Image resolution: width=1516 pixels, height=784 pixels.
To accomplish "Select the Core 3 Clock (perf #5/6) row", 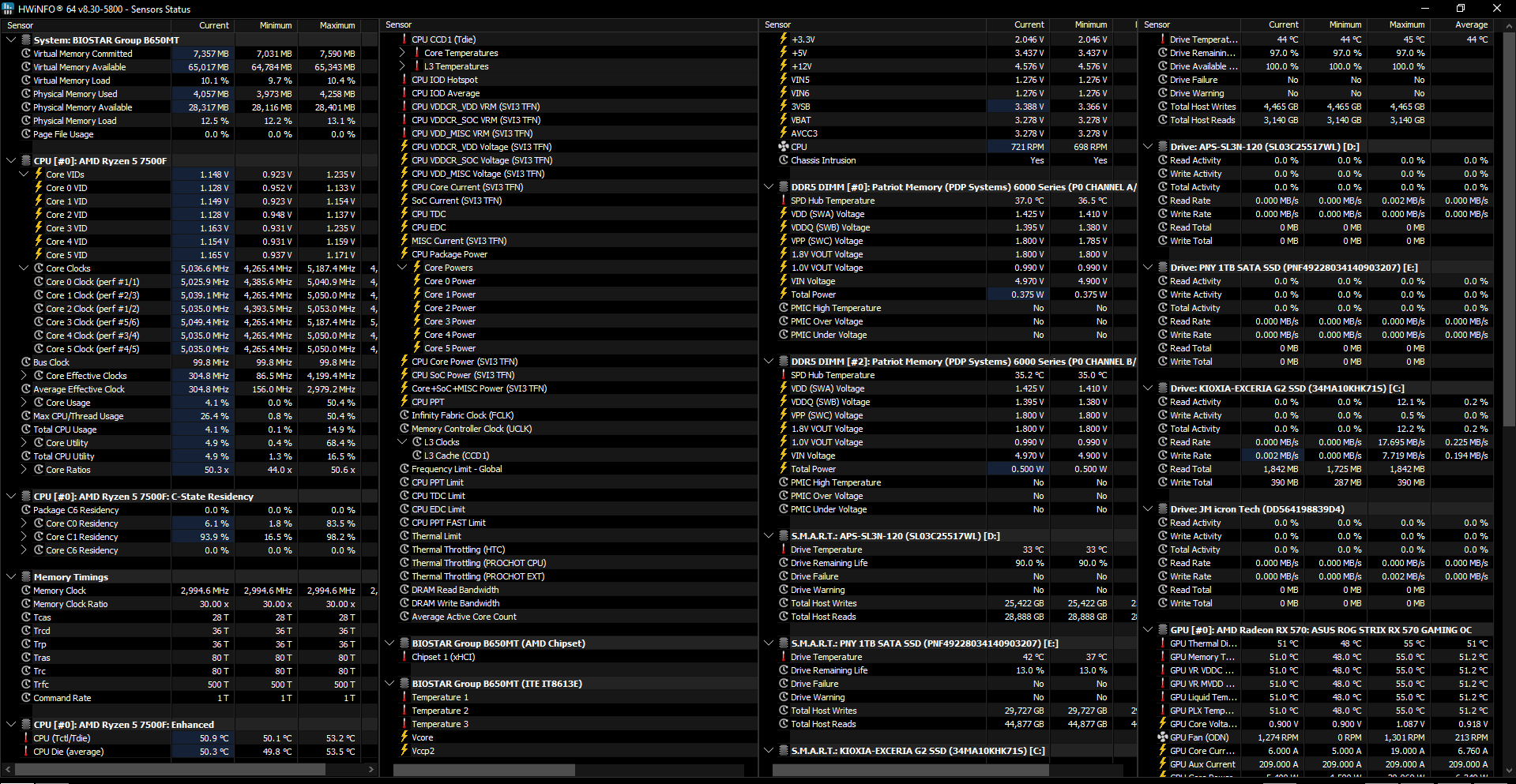I will [x=190, y=322].
